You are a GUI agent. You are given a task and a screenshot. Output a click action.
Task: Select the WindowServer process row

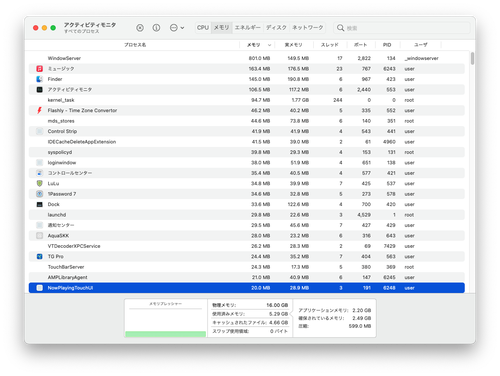click(x=247, y=58)
